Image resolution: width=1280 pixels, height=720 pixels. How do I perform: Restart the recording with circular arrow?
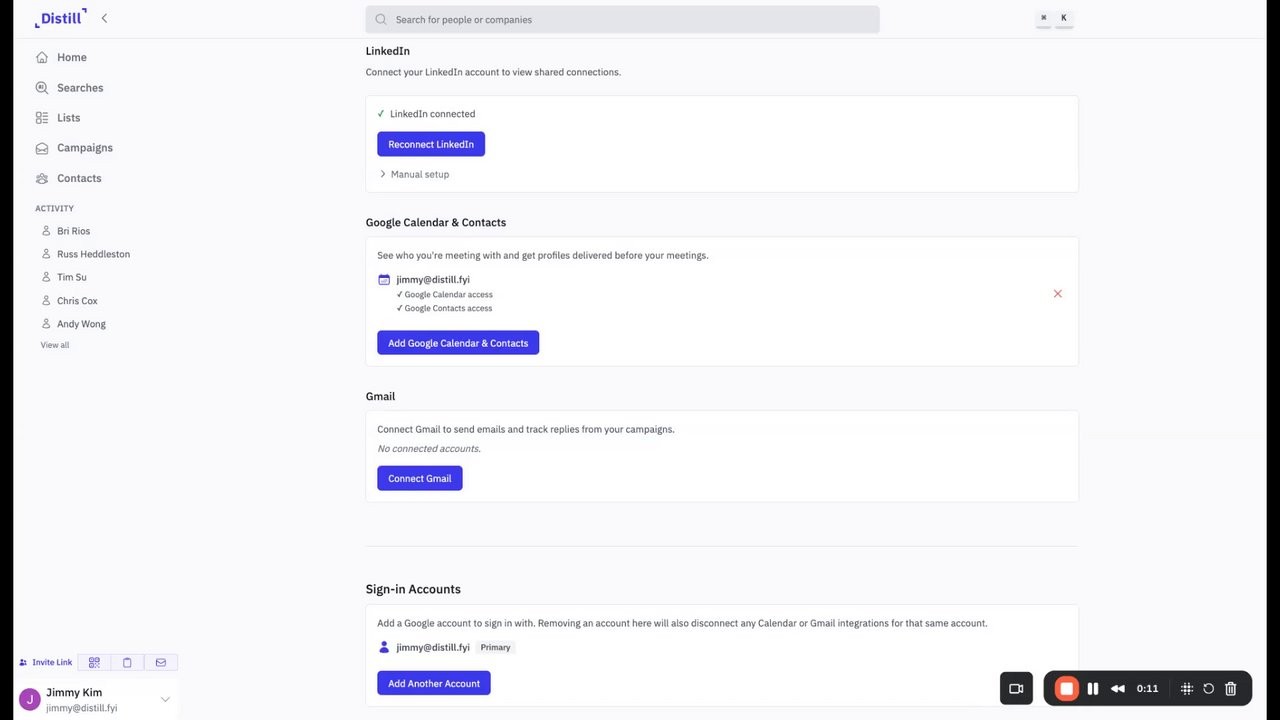tap(1208, 688)
